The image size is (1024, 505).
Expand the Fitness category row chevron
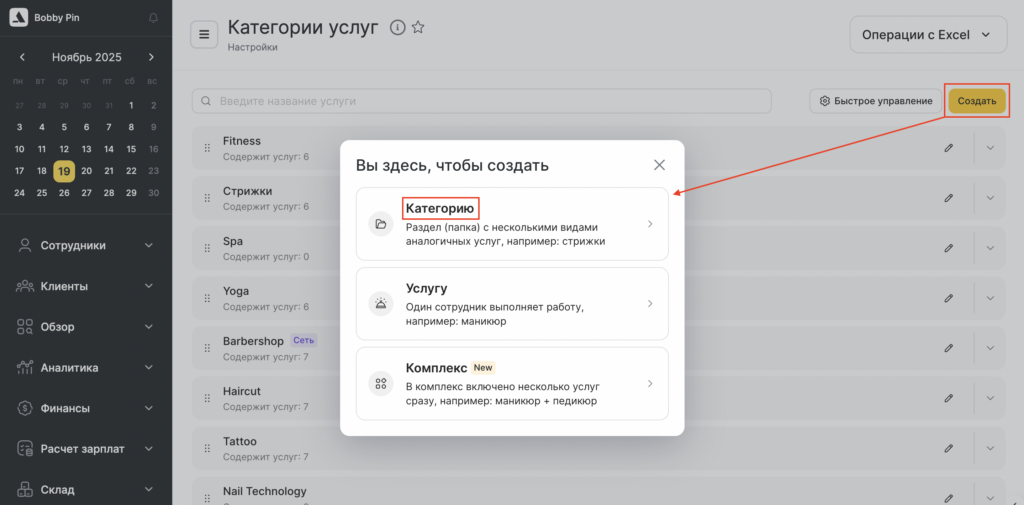click(990, 148)
